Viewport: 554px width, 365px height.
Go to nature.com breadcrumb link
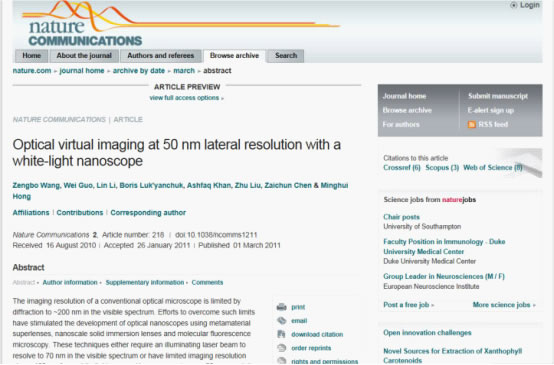[x=32, y=71]
